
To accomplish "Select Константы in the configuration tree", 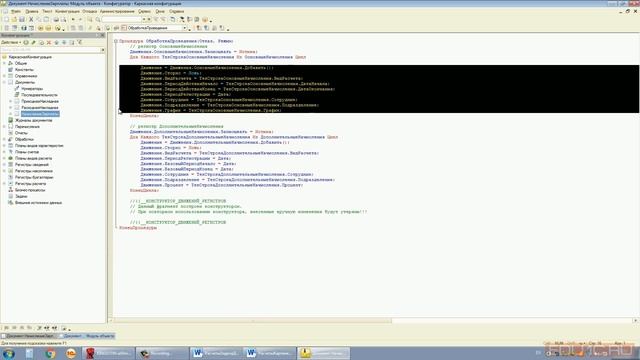I will pos(24,70).
